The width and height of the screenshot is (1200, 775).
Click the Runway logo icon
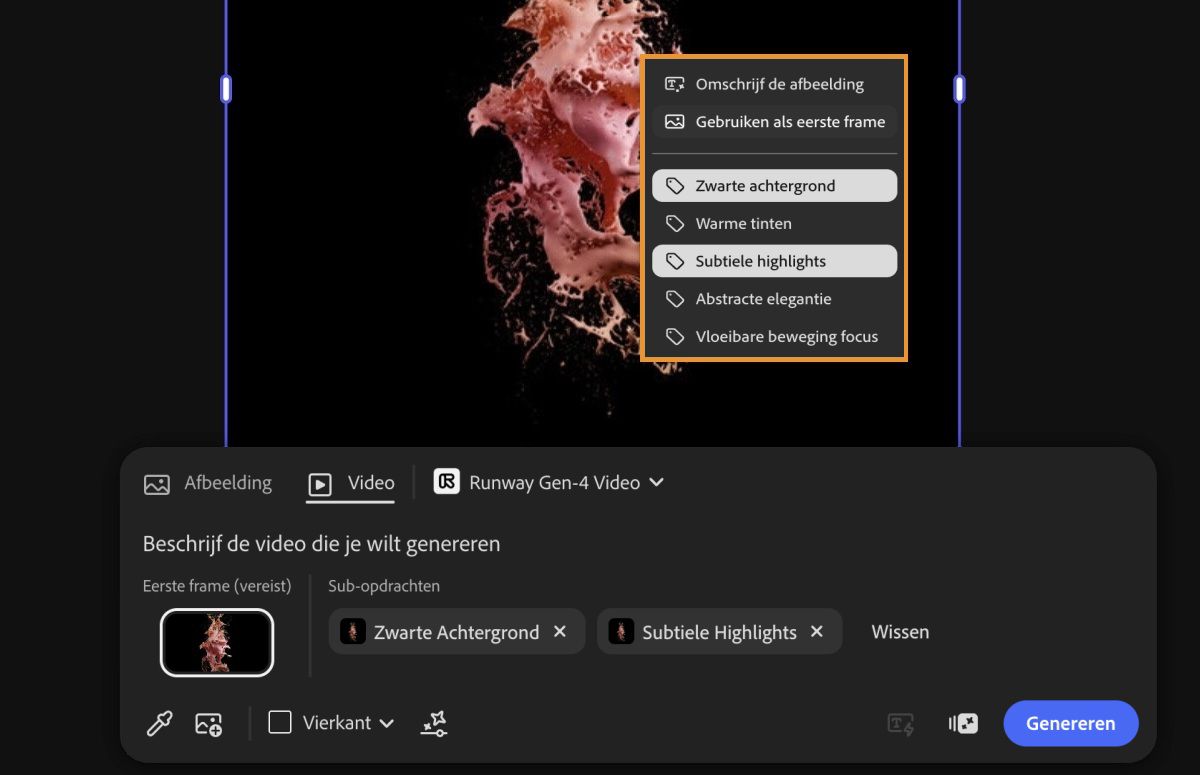pyautogui.click(x=446, y=482)
